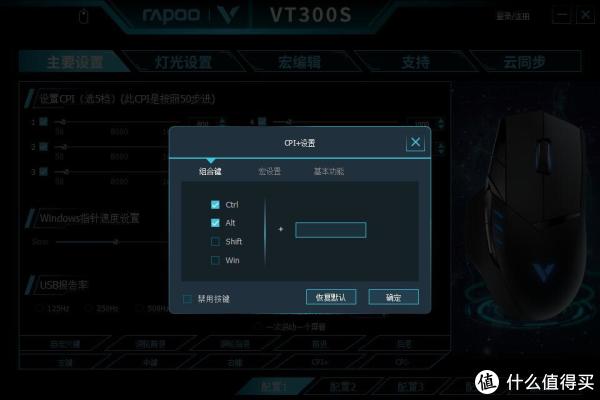This screenshot has width=600, height=400.
Task: Switch to the 宏设置 tab in dialog
Action: [269, 171]
